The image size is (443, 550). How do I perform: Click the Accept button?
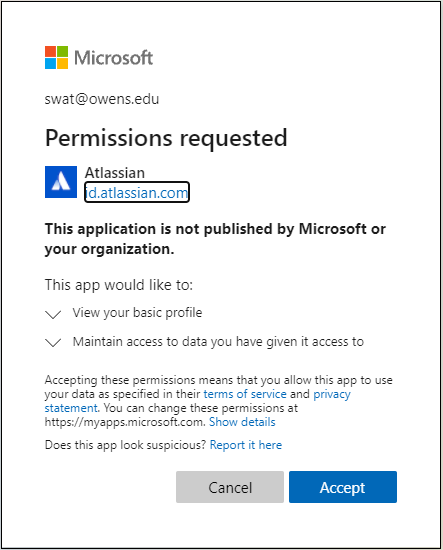coord(343,487)
